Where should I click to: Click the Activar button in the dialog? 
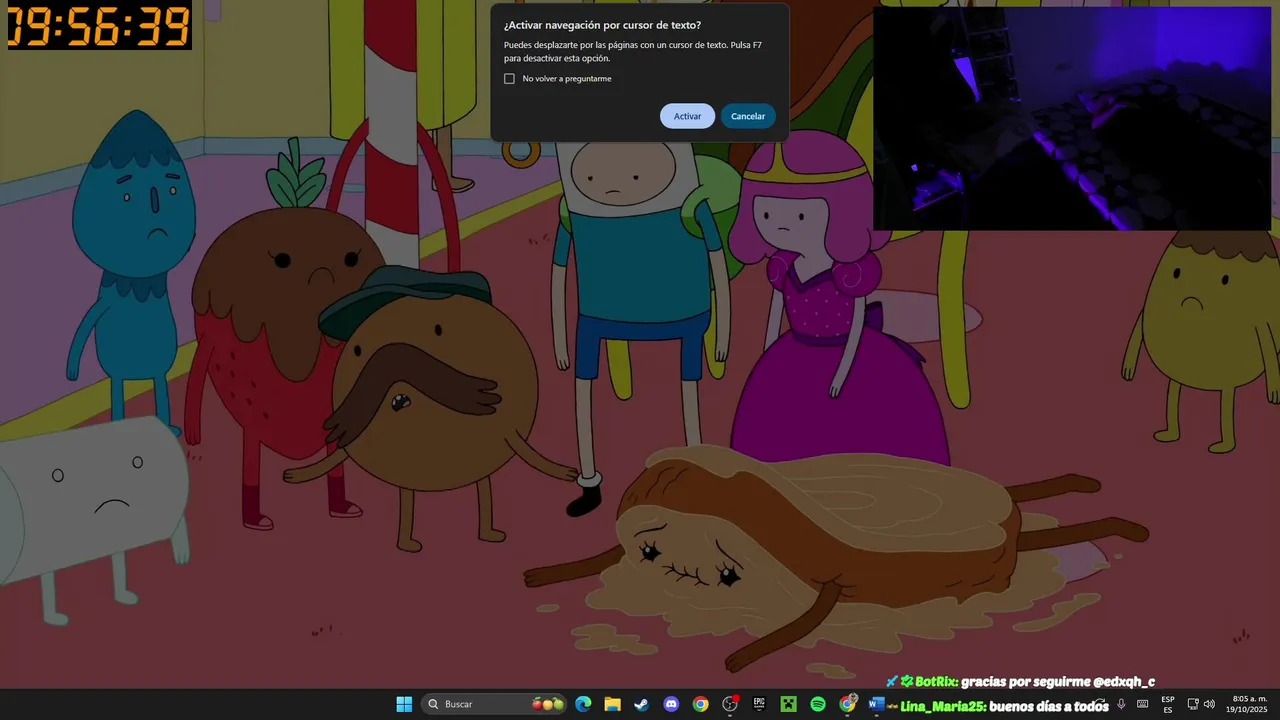coord(687,116)
